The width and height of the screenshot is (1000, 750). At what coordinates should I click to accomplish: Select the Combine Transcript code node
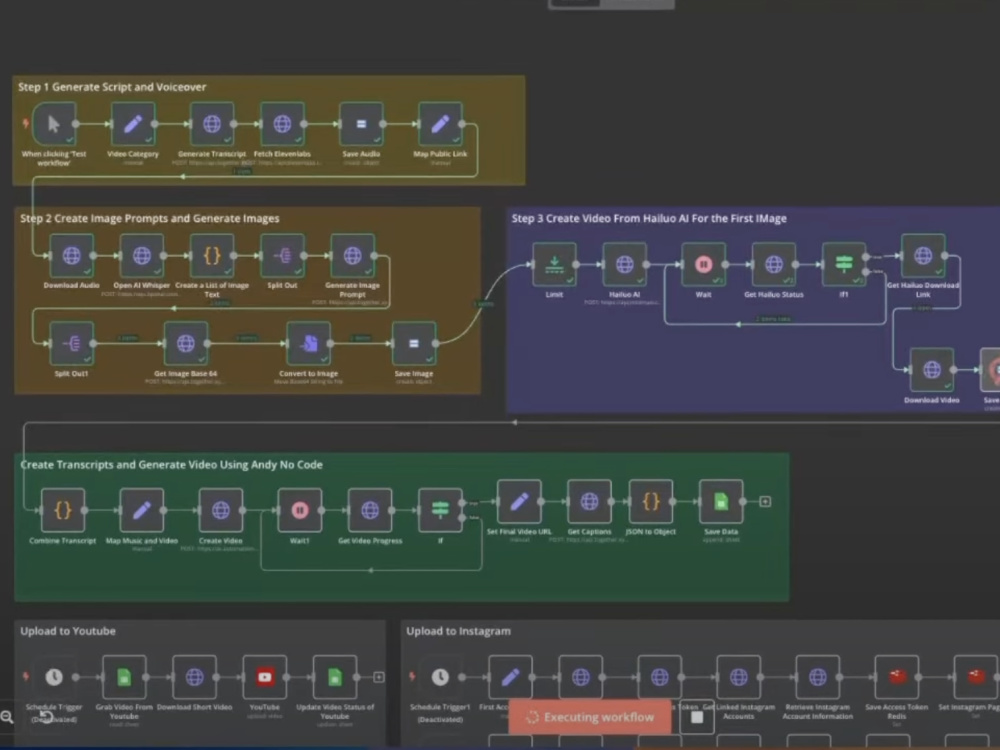tap(62, 510)
